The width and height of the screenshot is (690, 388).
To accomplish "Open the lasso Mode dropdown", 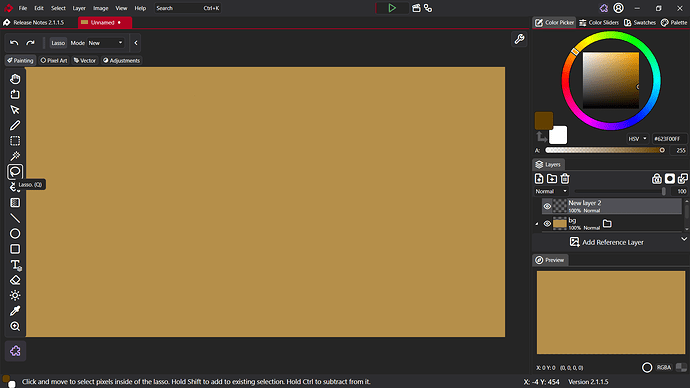I will [x=105, y=43].
